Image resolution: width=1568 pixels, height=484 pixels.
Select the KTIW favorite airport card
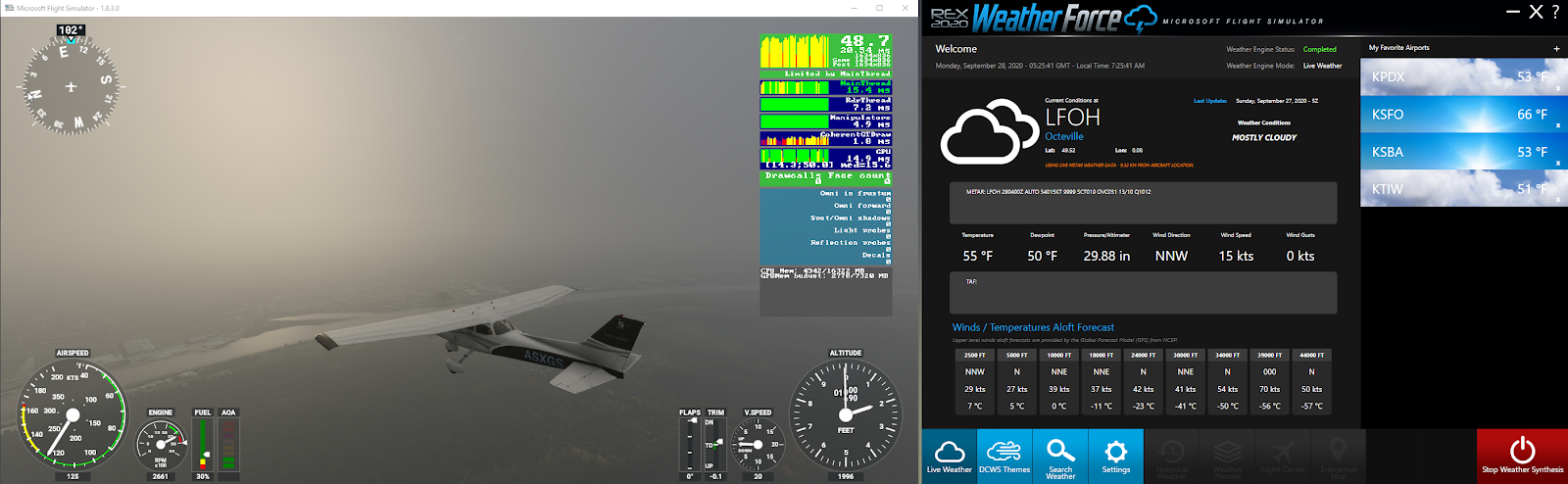point(1462,188)
